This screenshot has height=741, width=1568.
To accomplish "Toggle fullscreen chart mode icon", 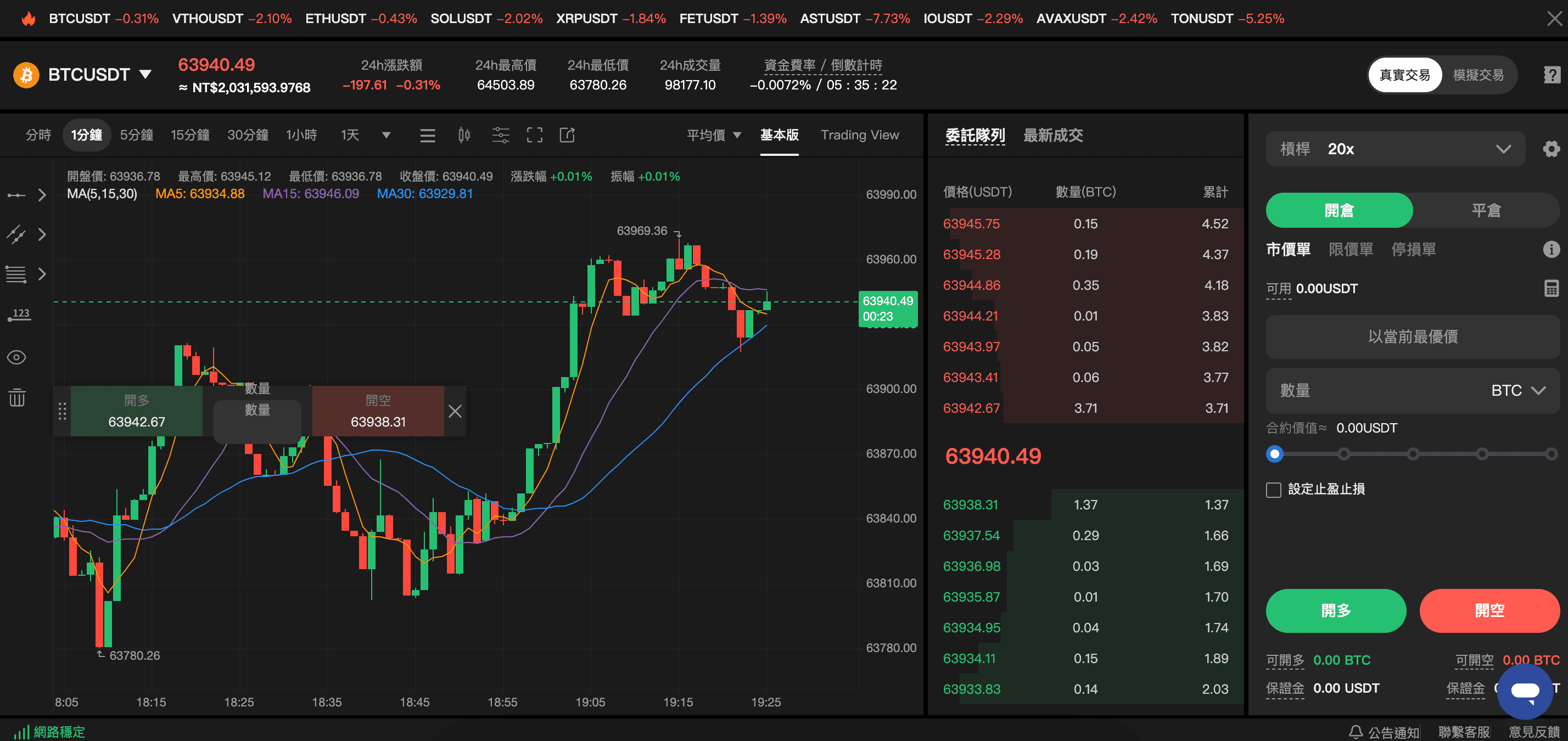I will point(534,135).
